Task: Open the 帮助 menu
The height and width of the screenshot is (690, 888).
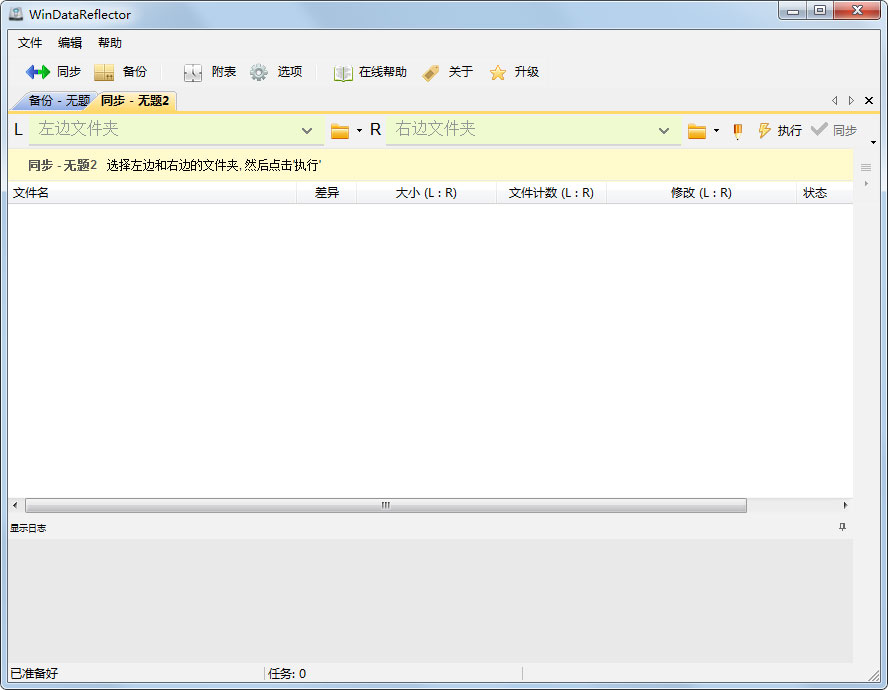Action: [109, 43]
